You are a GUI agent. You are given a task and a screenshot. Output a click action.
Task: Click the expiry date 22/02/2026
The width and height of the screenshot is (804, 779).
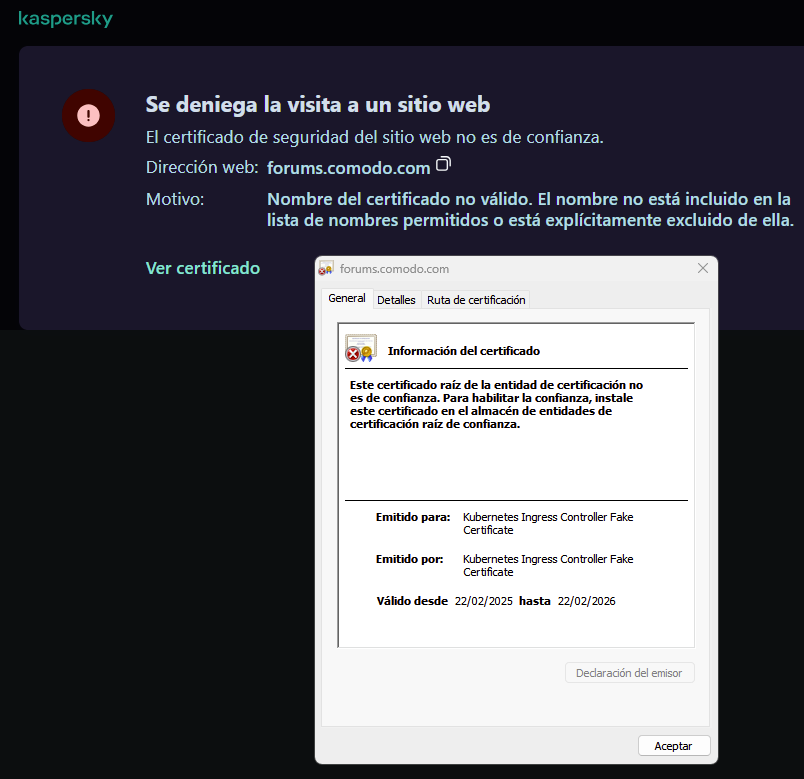[x=587, y=601]
